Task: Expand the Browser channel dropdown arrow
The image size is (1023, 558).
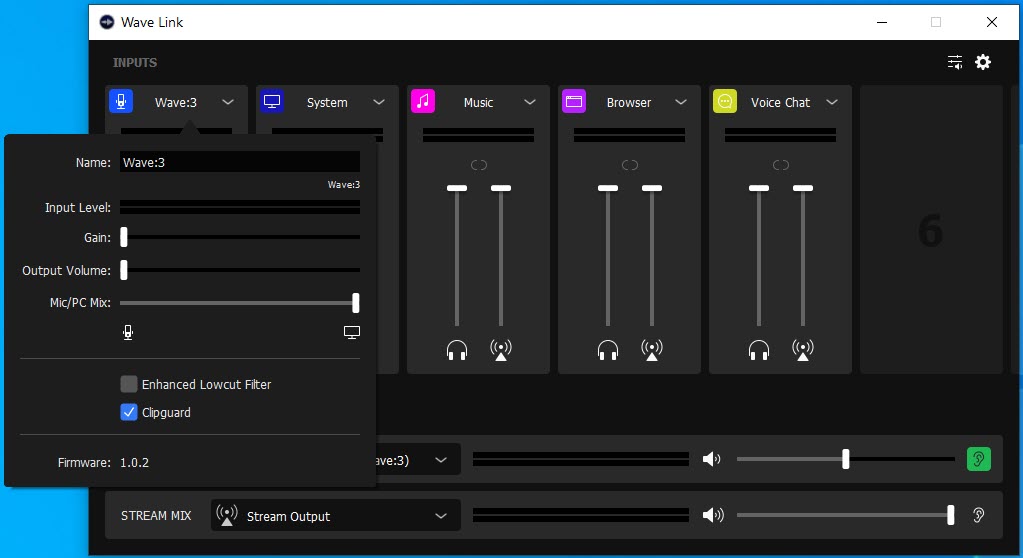Action: 680,102
